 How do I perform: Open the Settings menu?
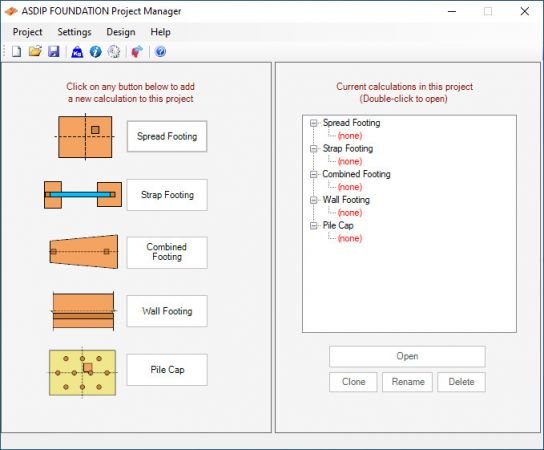tap(74, 32)
